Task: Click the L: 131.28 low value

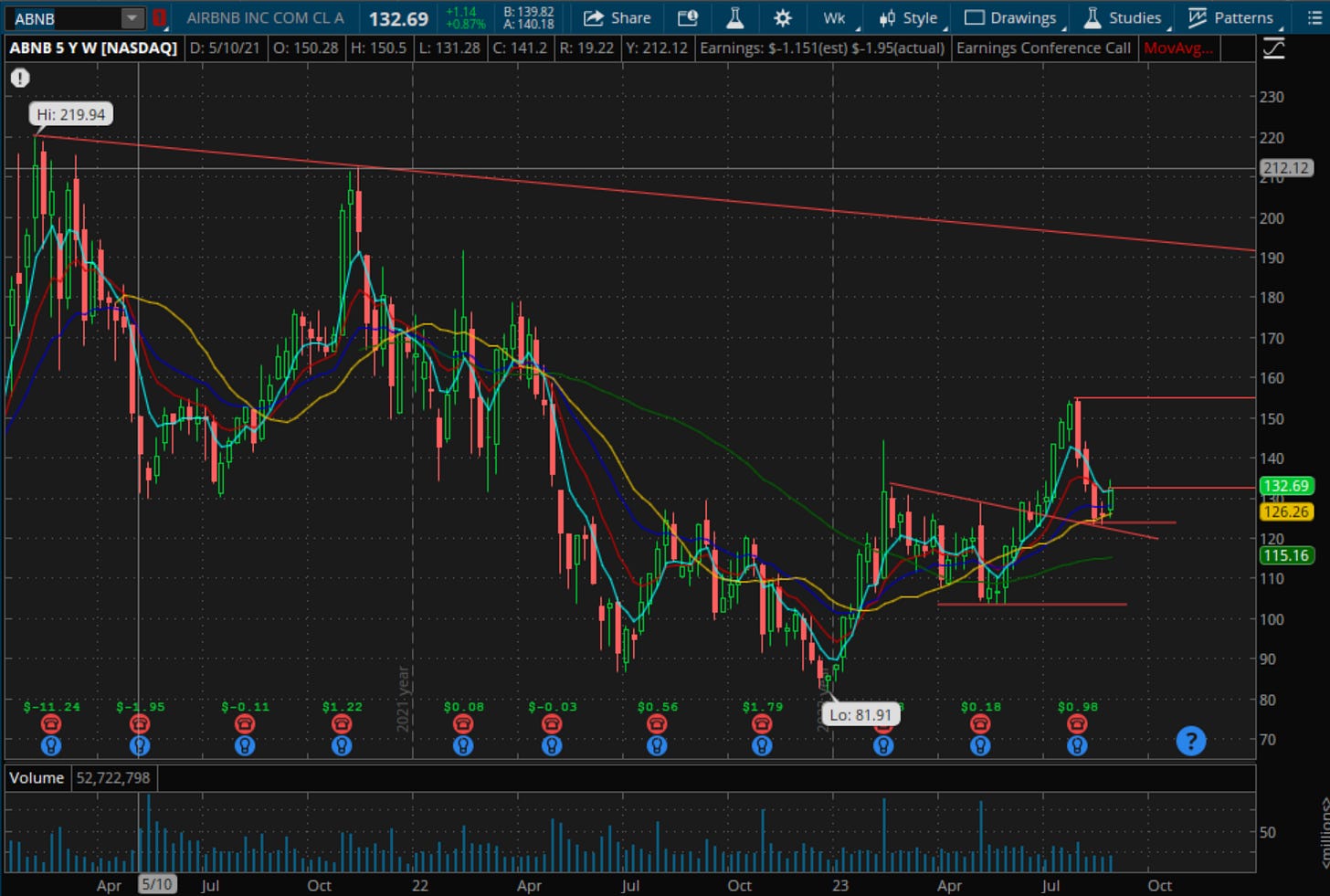Action: (x=449, y=47)
